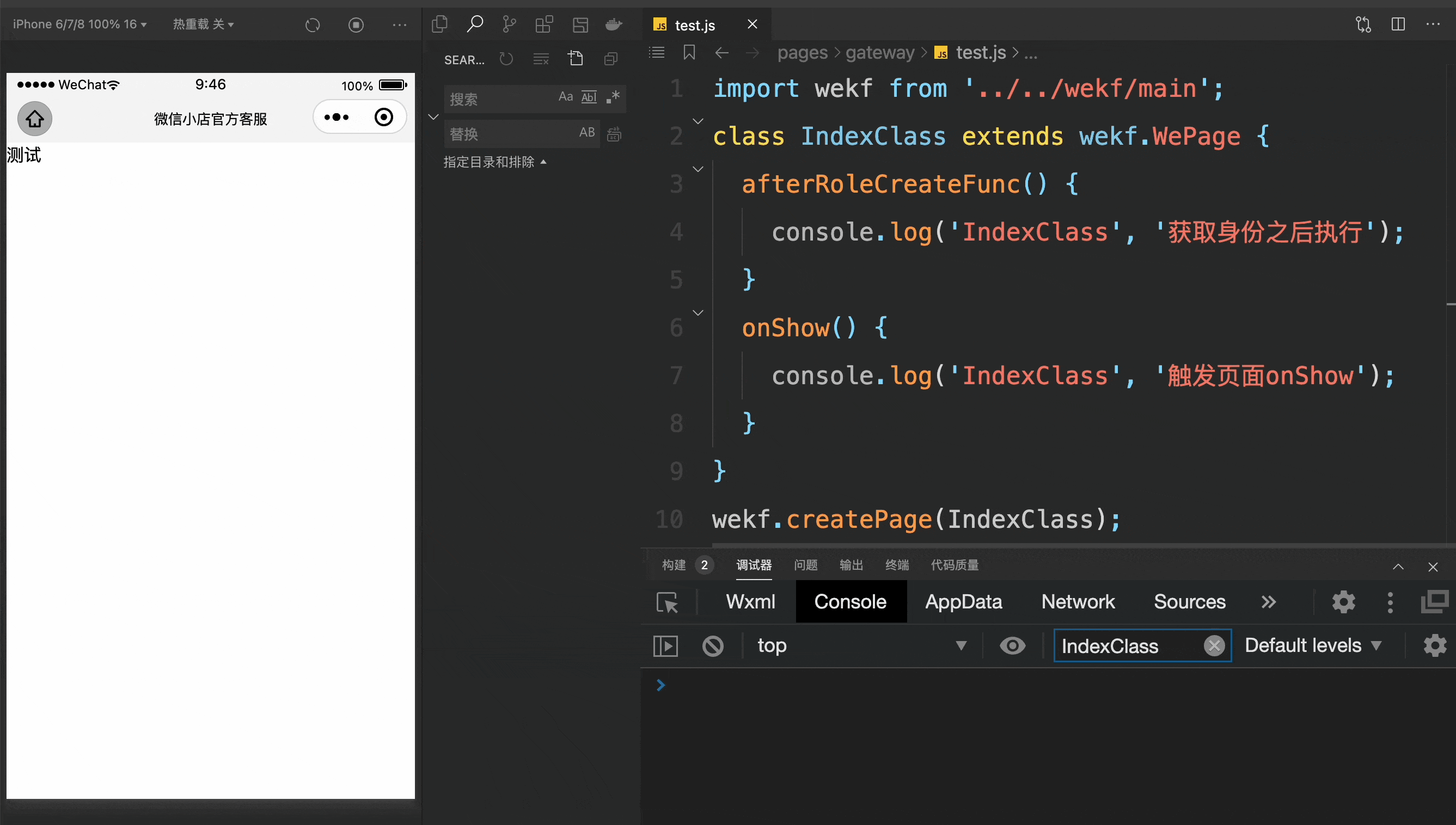Open console settings gear beside Default levels
The width and height of the screenshot is (1456, 825).
tap(1434, 646)
